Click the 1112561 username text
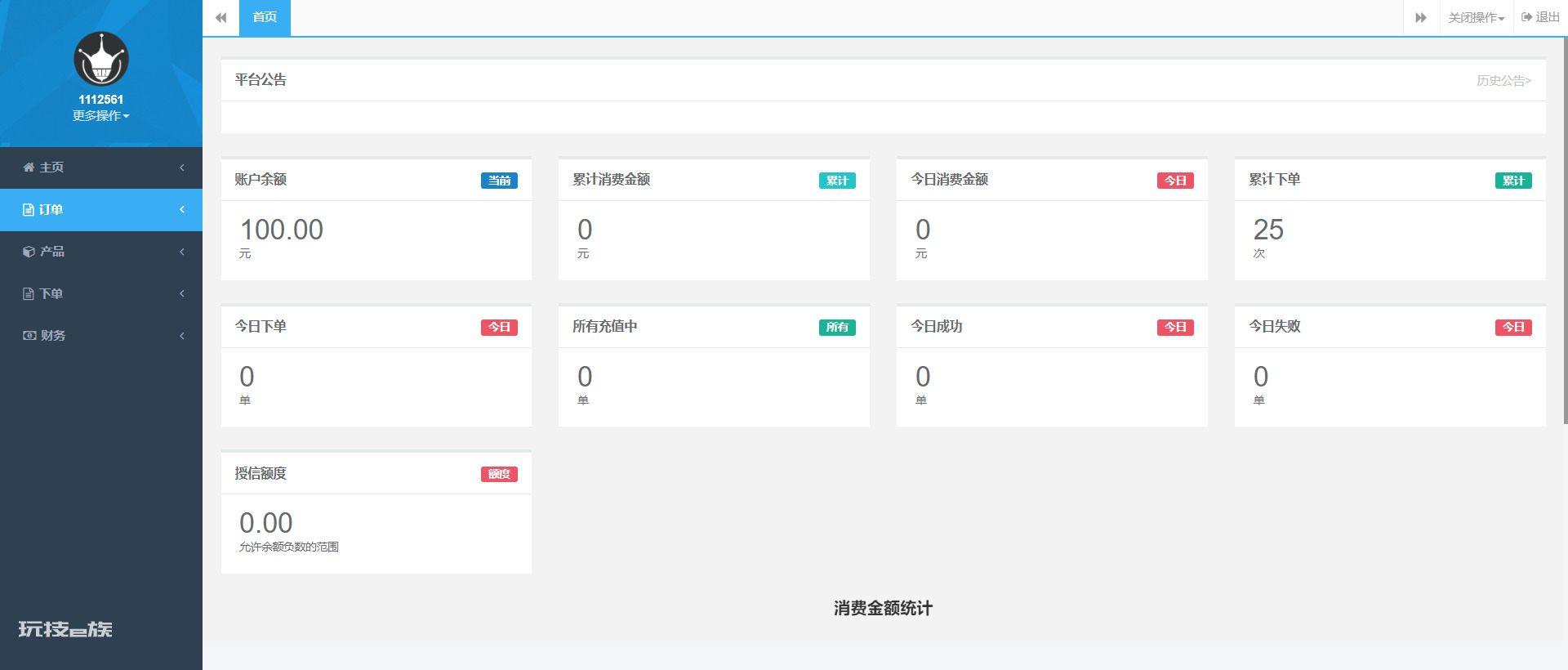 point(101,100)
